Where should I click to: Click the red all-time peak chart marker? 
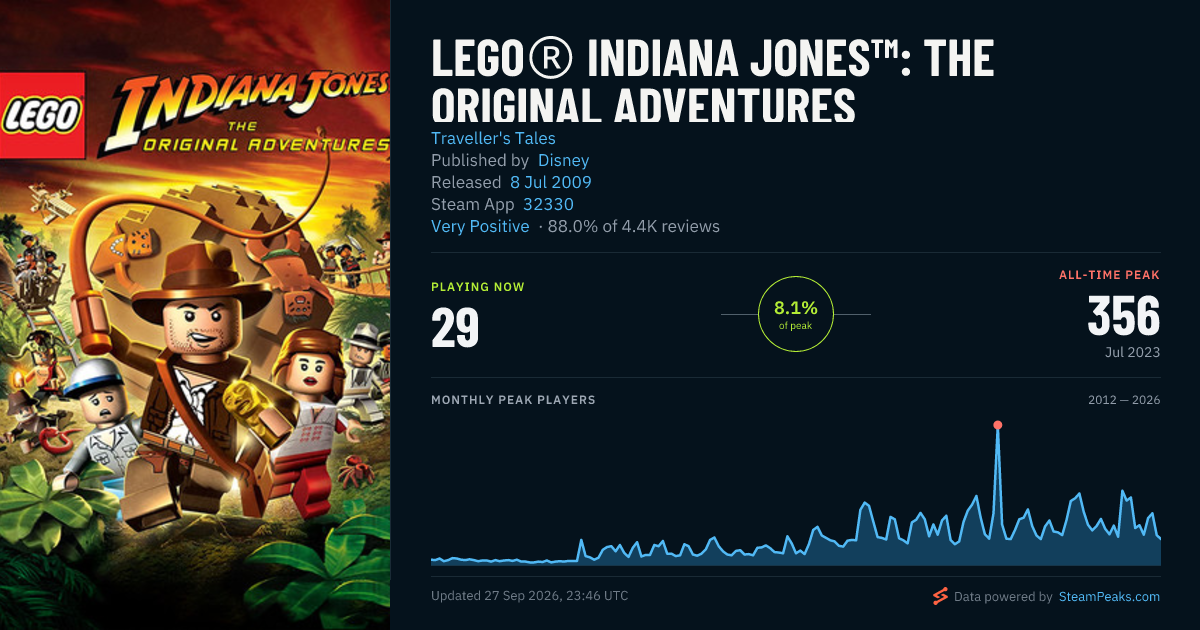pyautogui.click(x=997, y=425)
